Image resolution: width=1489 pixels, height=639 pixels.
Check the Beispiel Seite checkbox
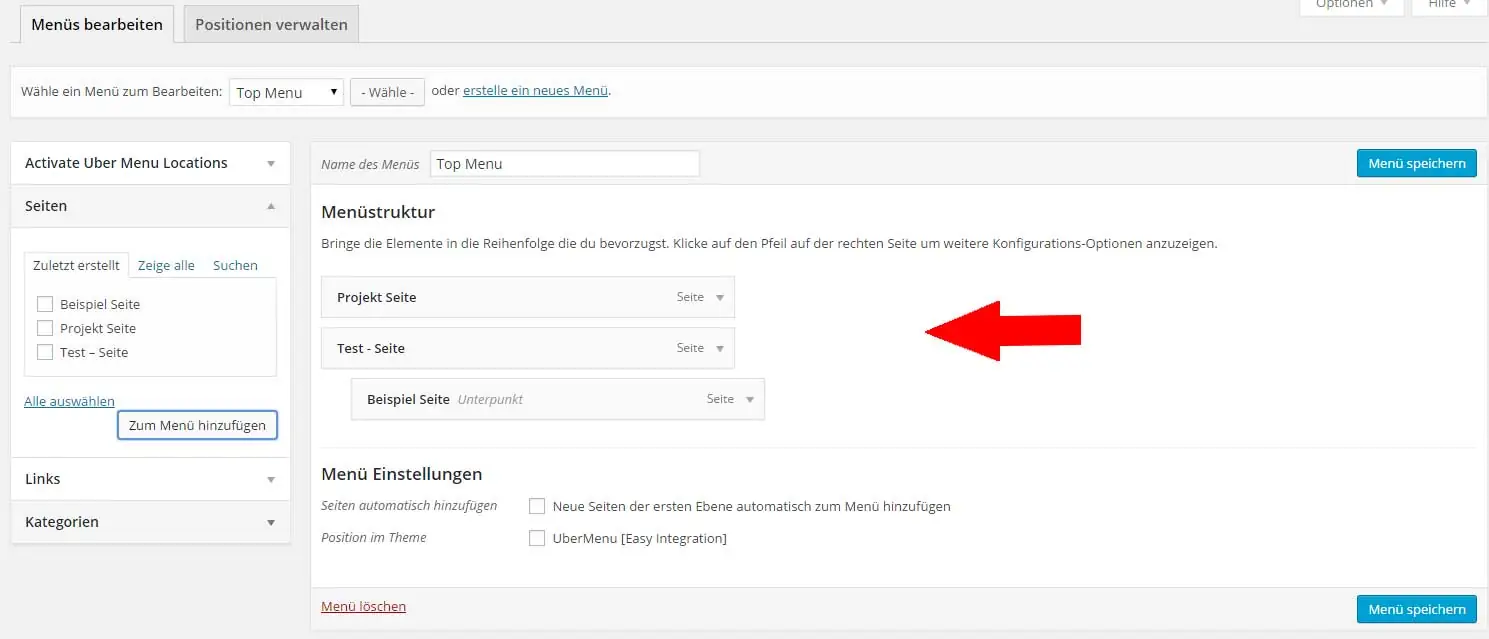tap(45, 303)
